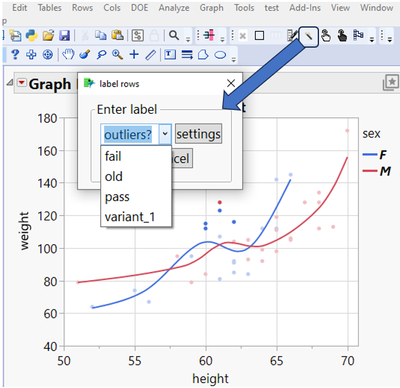The width and height of the screenshot is (400, 388).
Task: Click the help question mark tool
Action: (15, 54)
